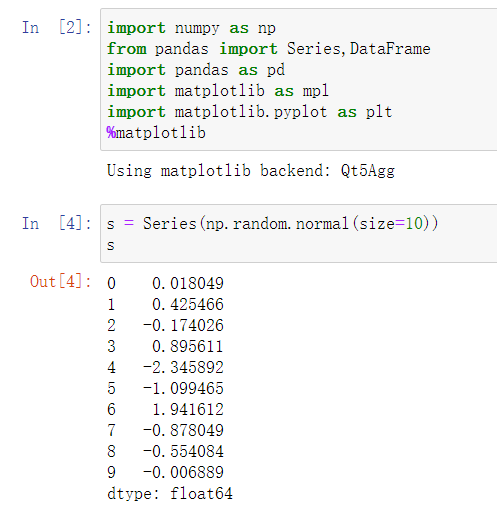Click the 'from pandas import Series,DataFrame' line
The image size is (497, 513).
click(x=269, y=49)
